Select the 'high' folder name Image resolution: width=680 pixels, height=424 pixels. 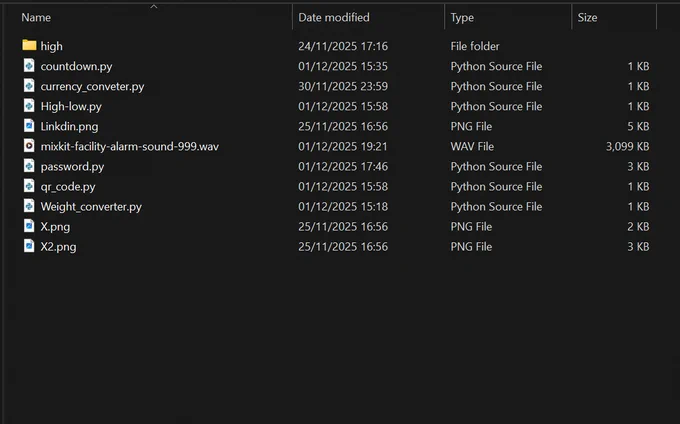(52, 46)
